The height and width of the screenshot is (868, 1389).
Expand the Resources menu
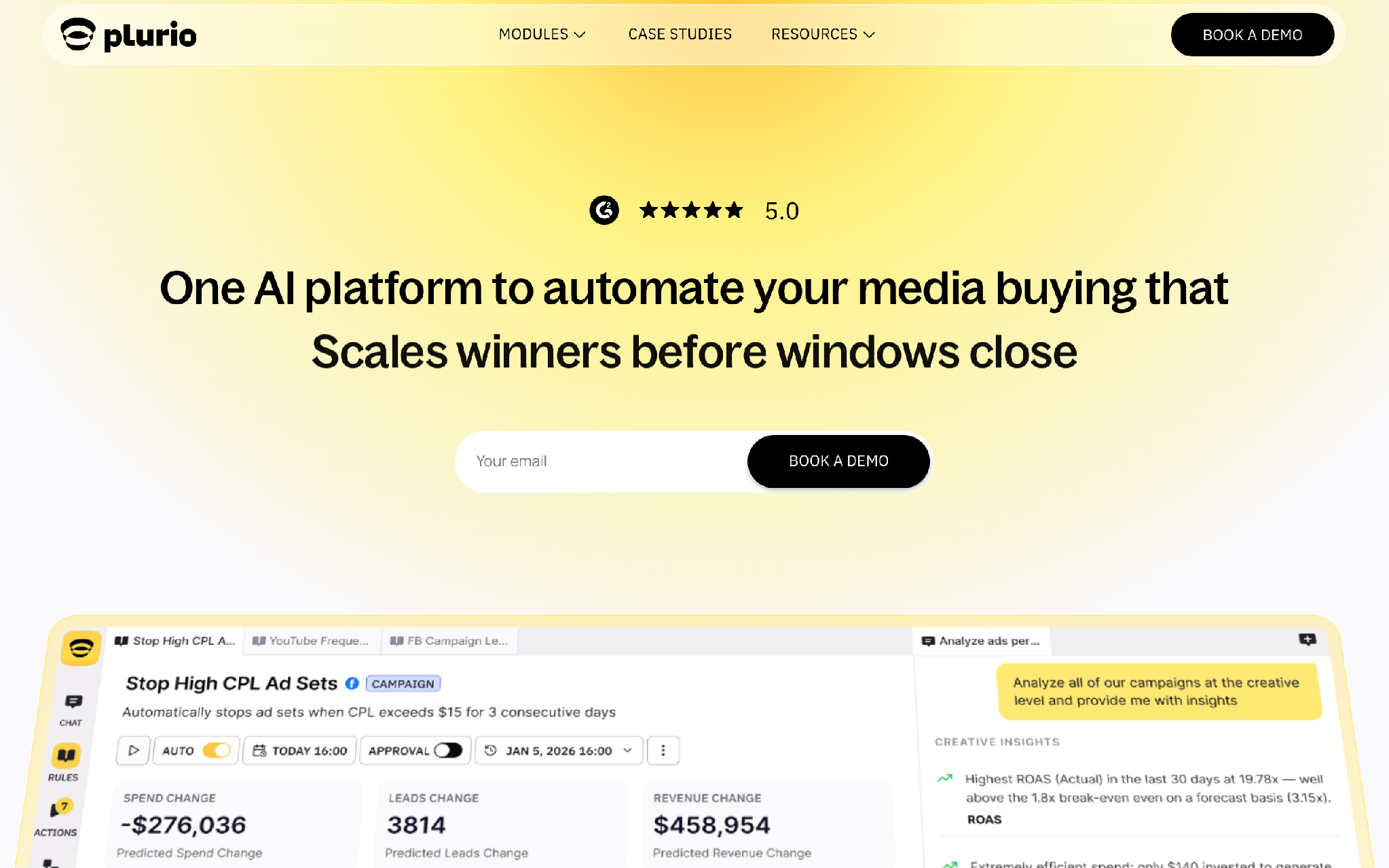pos(823,34)
